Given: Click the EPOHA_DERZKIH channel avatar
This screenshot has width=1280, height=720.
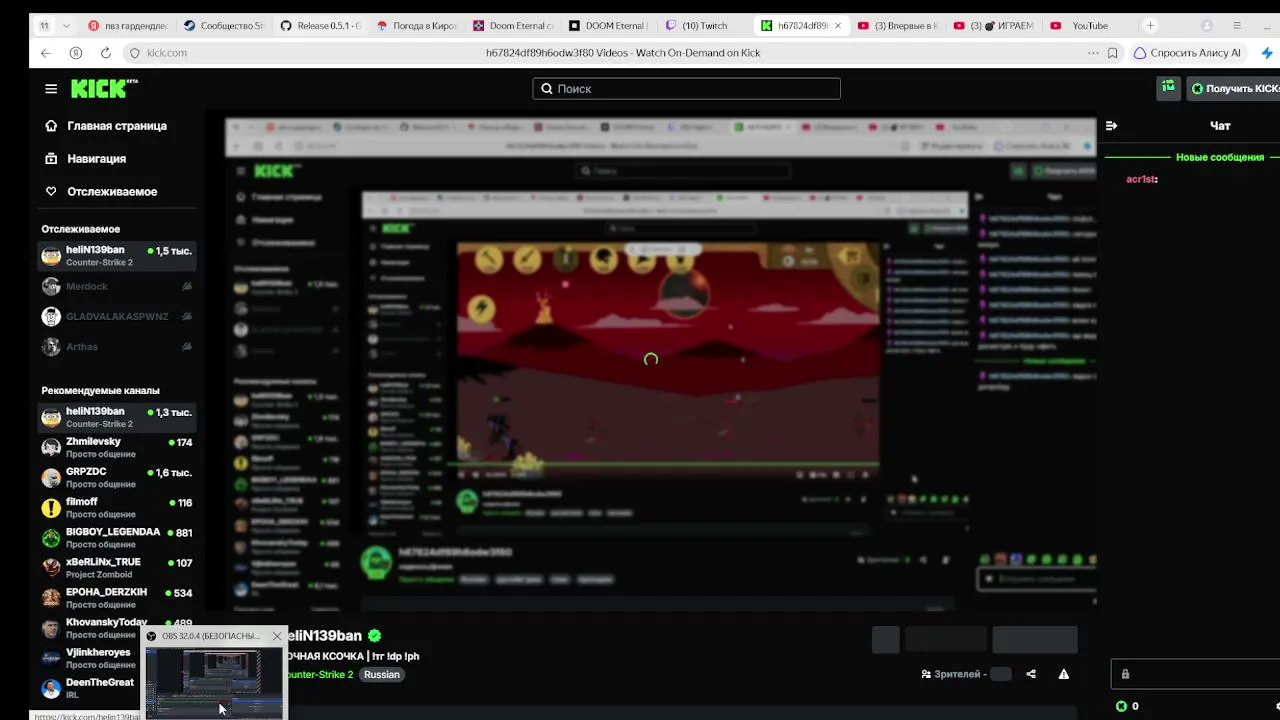Looking at the screenshot, I should [x=51, y=598].
